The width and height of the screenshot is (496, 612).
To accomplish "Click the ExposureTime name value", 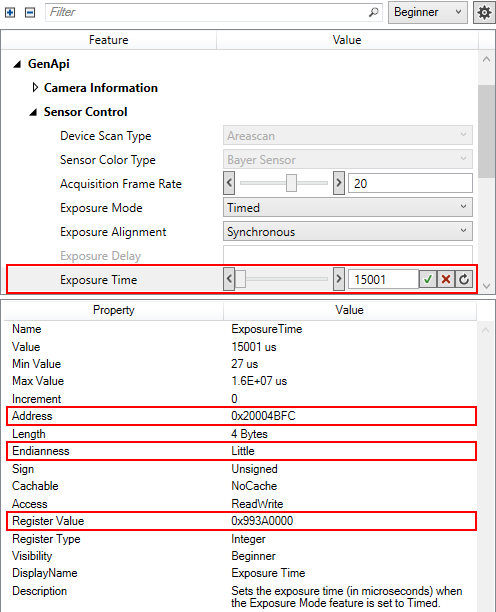I will 267,329.
